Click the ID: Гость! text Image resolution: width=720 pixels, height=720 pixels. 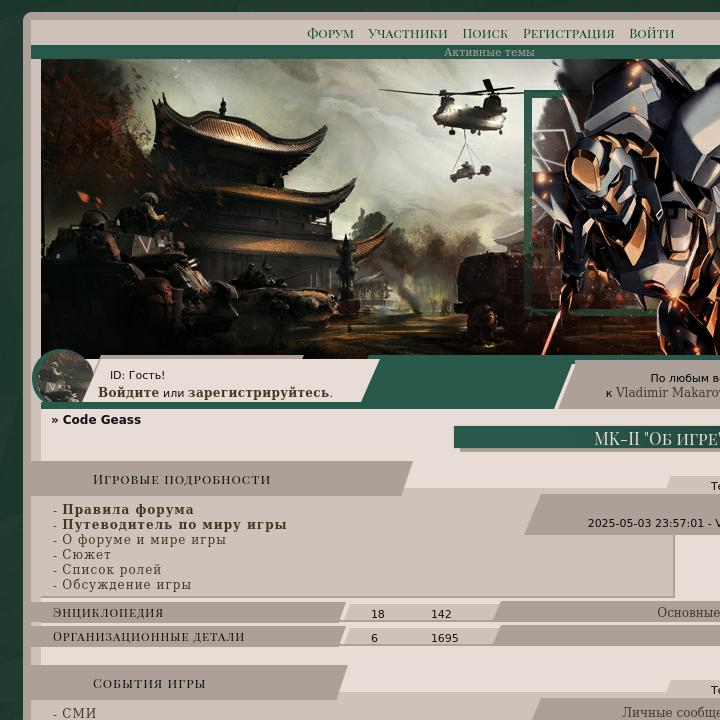pyautogui.click(x=137, y=375)
